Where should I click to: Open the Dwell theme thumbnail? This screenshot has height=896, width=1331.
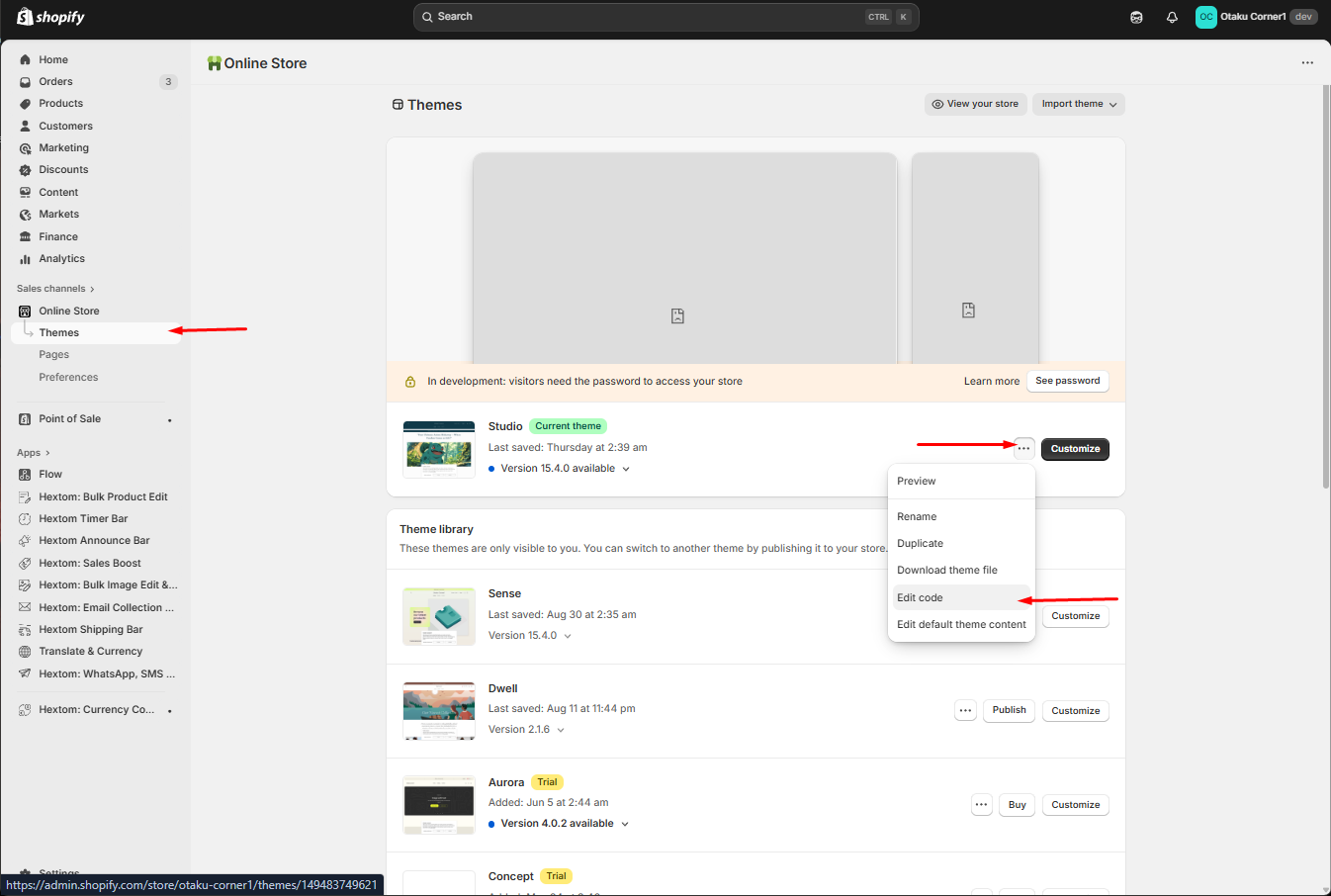coord(439,711)
